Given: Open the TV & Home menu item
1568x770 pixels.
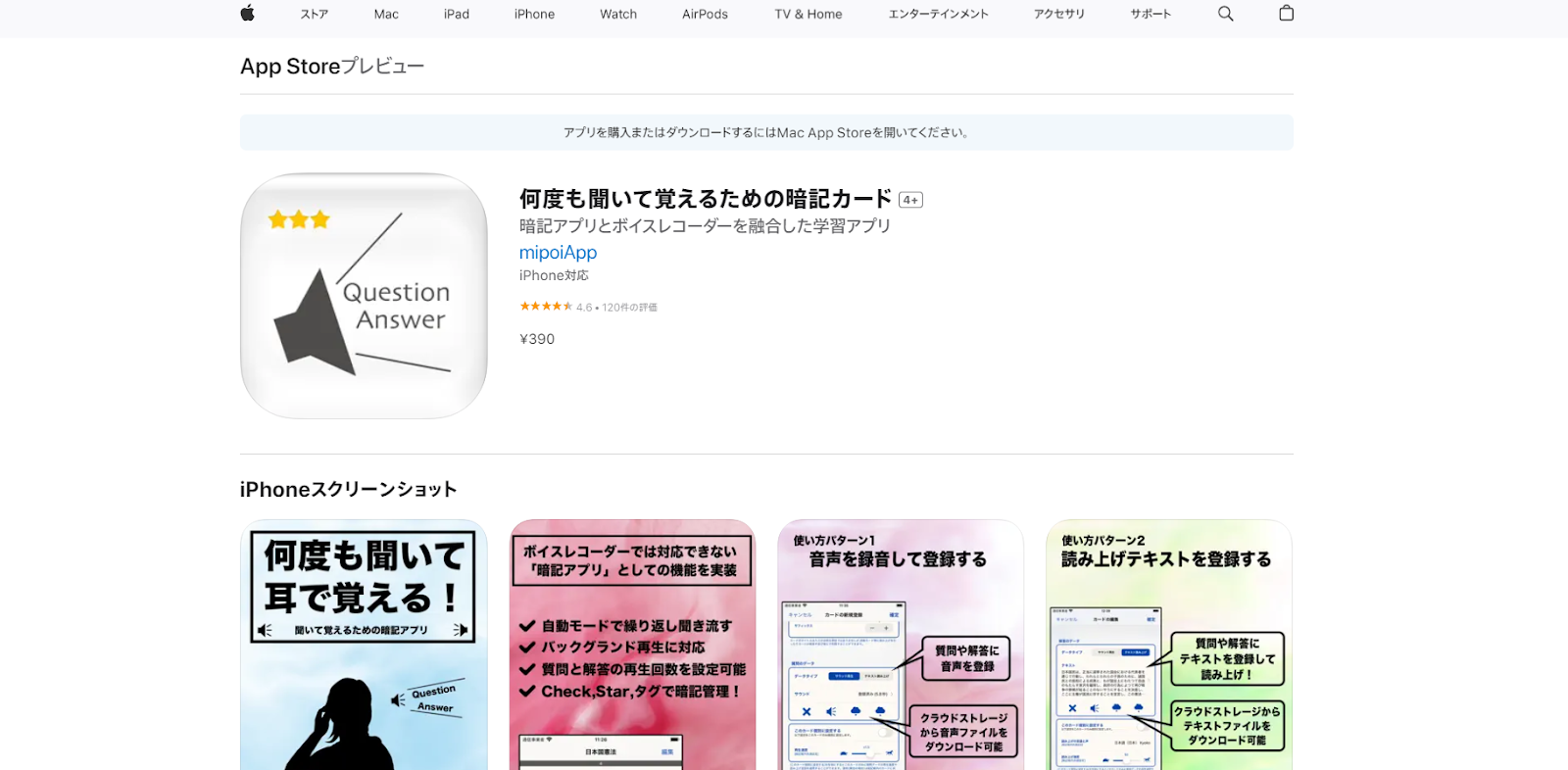Looking at the screenshot, I should [808, 14].
